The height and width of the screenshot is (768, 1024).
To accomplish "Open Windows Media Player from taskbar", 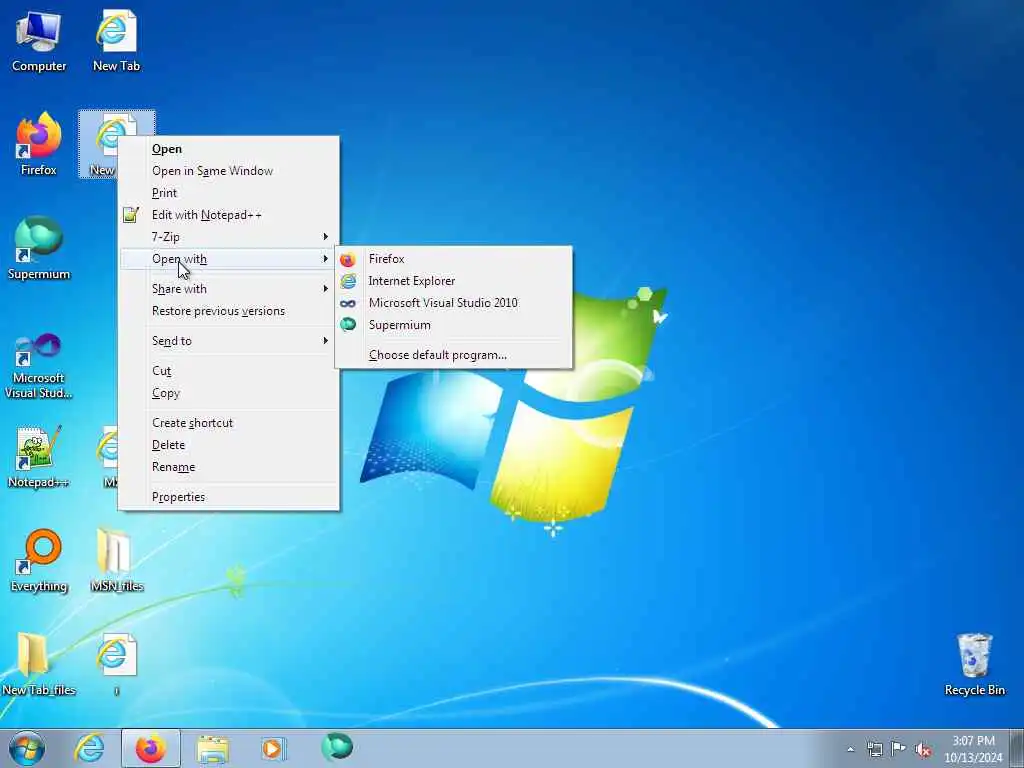I will click(x=273, y=748).
